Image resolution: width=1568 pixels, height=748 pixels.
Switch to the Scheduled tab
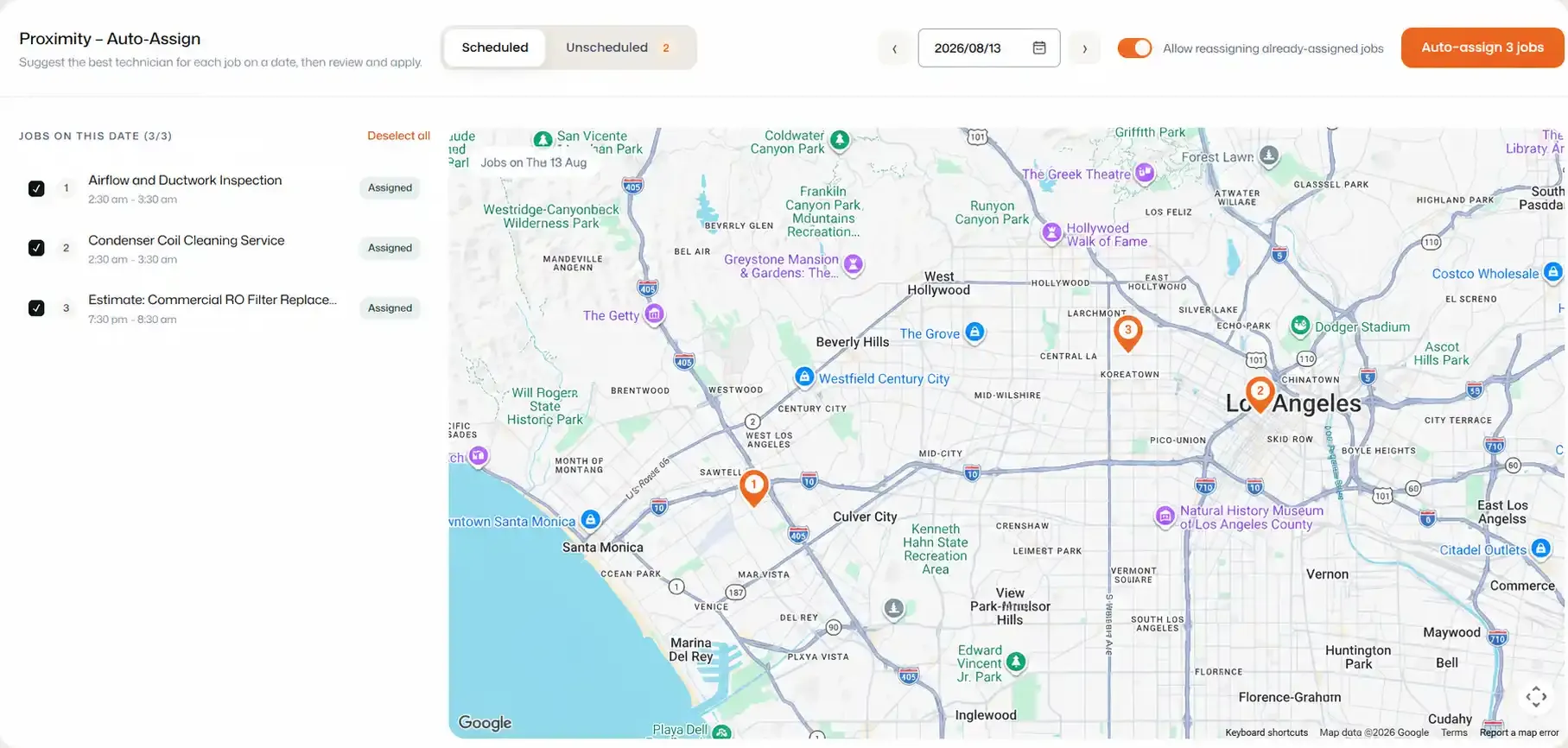tap(495, 48)
